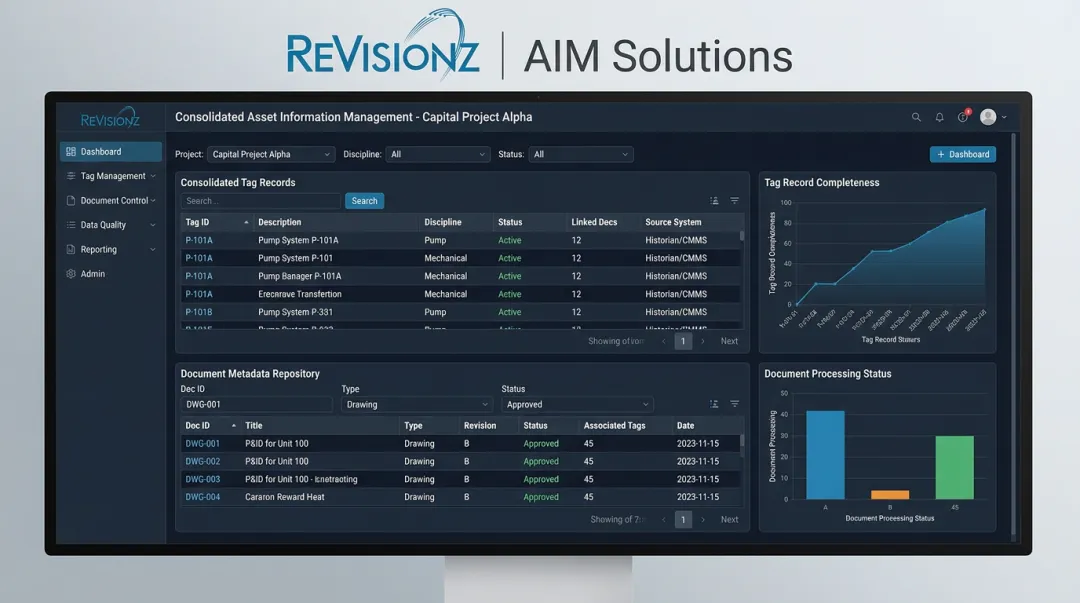Viewport: 1080px width, 603px height.
Task: Select page 1 in Document Repository pagination
Action: [683, 520]
